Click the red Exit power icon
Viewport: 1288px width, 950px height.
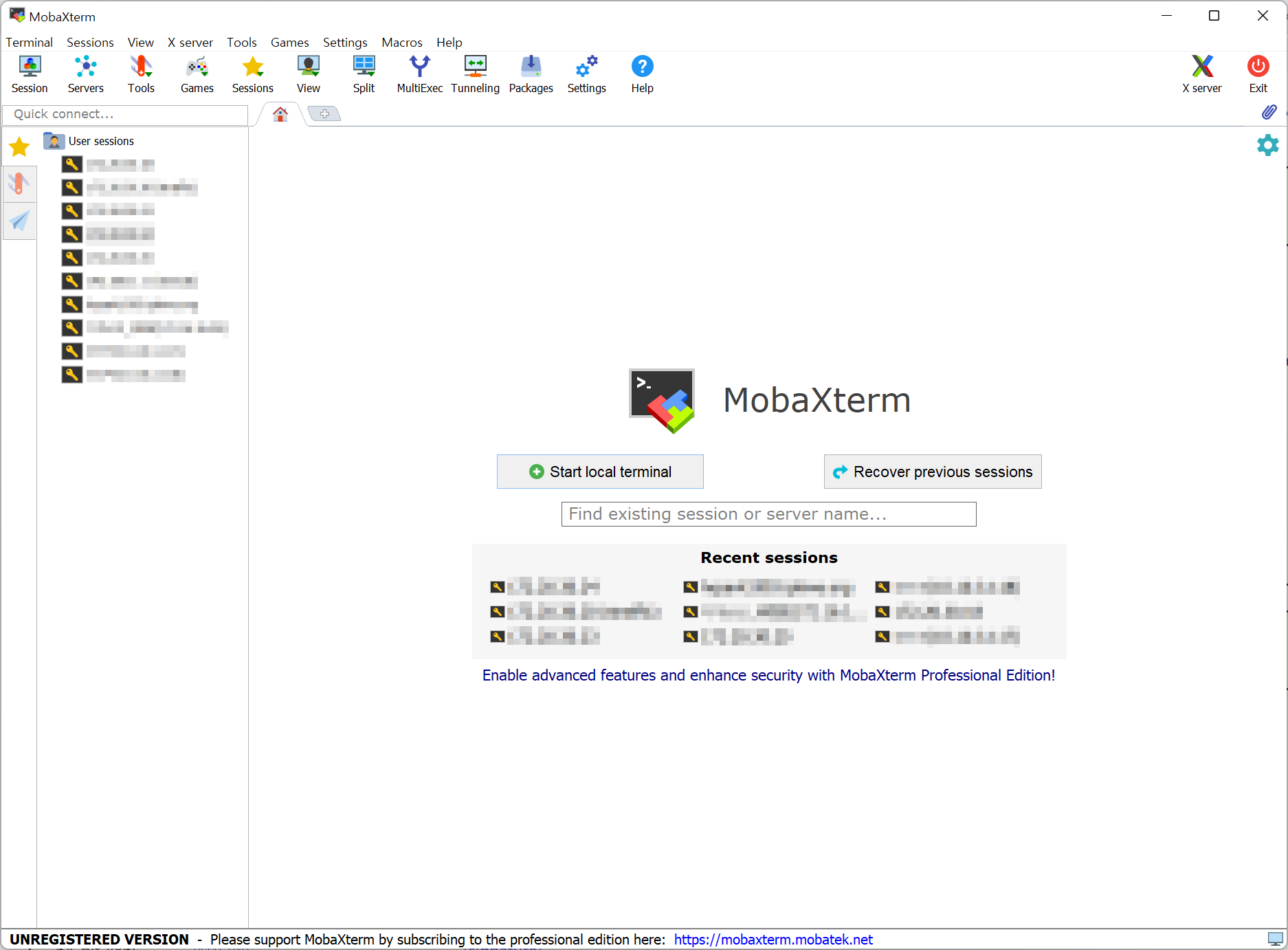[1258, 74]
